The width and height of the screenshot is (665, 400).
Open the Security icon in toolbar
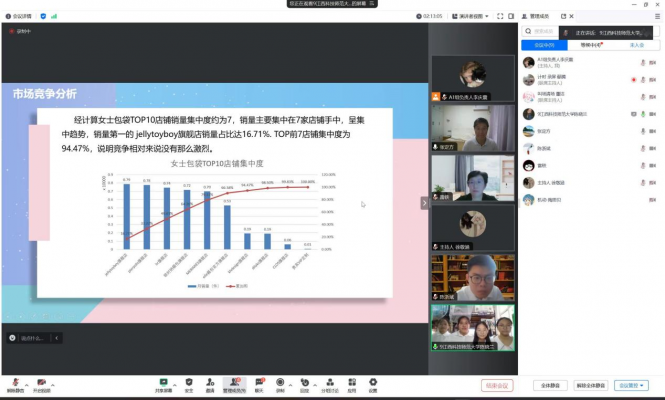(188, 382)
